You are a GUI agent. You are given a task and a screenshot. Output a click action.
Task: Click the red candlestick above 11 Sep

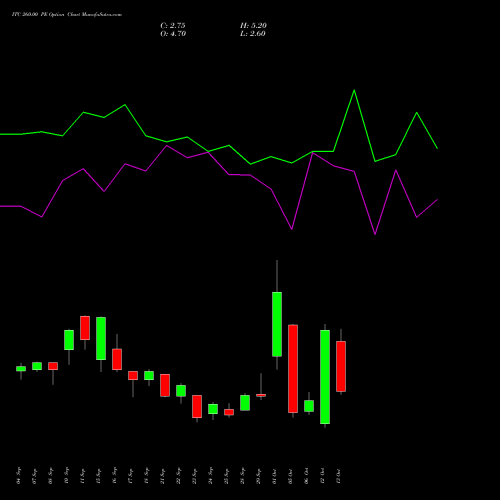85,328
